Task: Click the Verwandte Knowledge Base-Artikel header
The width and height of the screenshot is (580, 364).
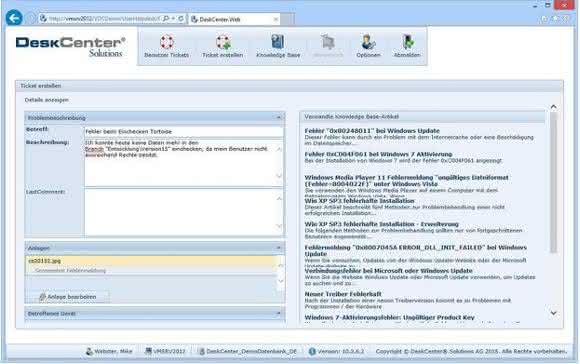Action: (x=422, y=117)
